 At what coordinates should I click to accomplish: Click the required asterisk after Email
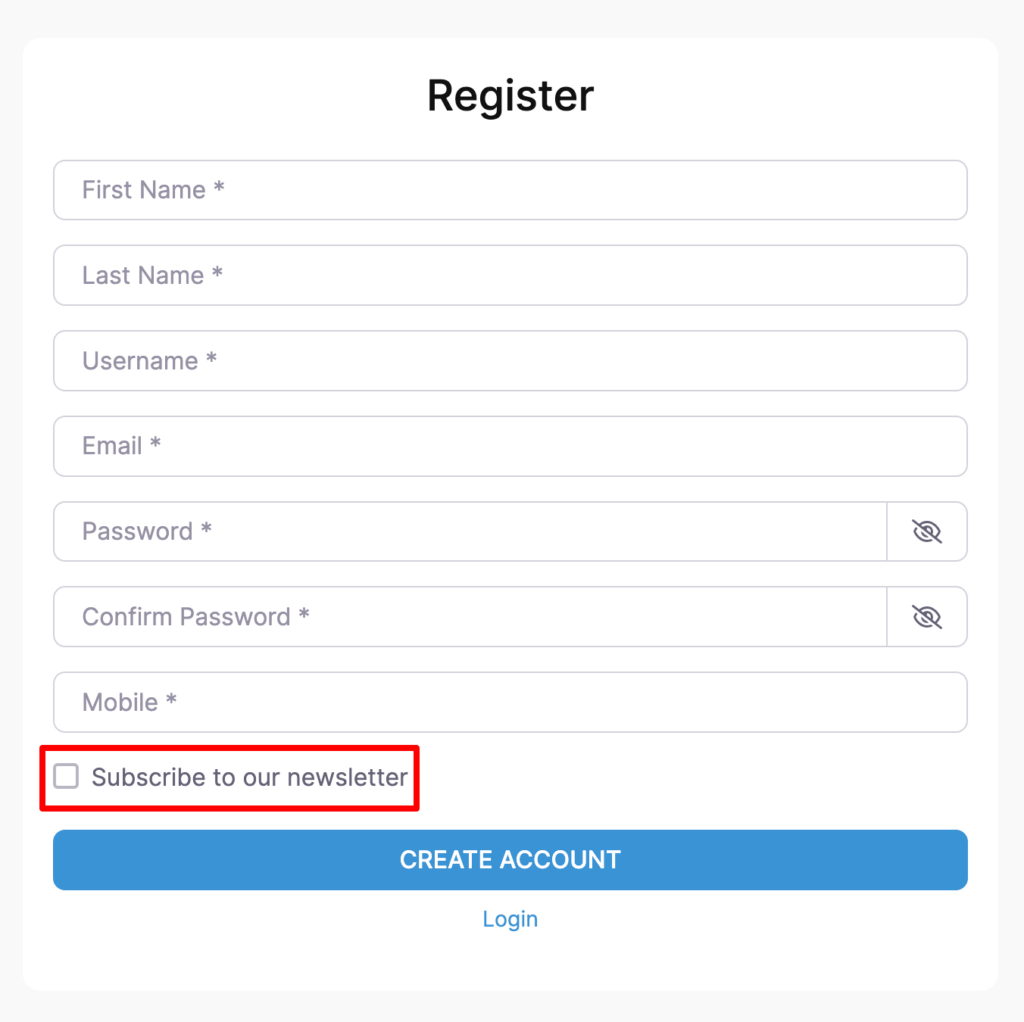click(155, 444)
